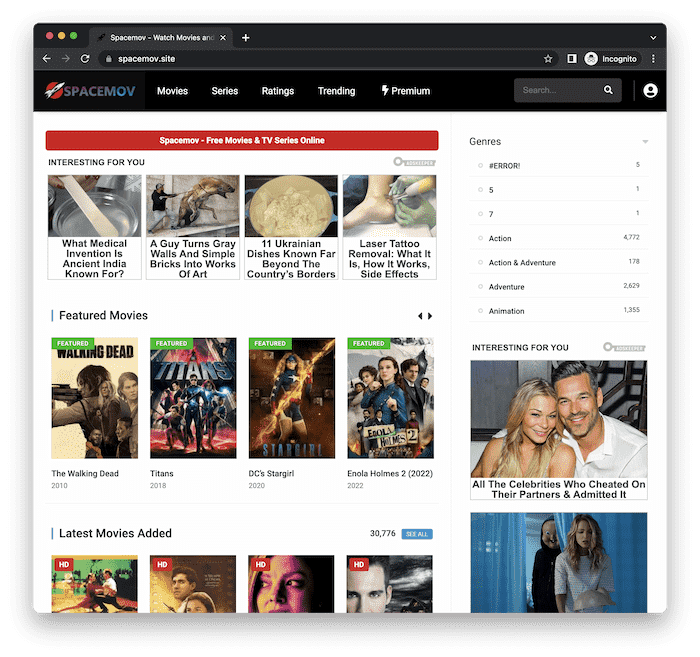Toggle the browser side panel icon
The image size is (700, 657).
click(571, 58)
